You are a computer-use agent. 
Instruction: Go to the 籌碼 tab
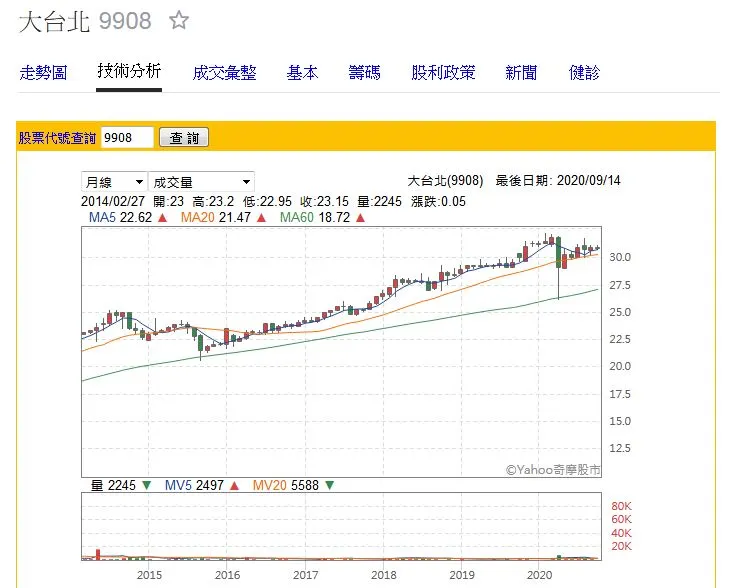[364, 73]
